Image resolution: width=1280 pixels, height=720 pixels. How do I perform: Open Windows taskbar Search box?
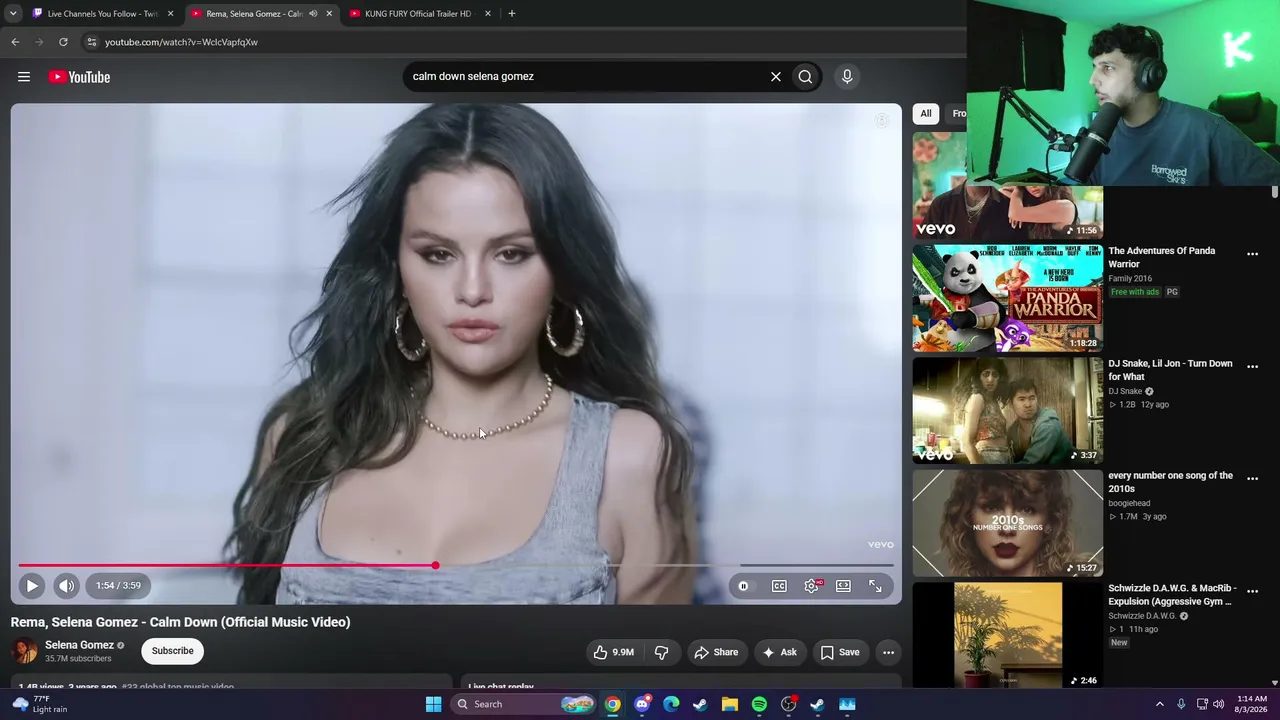(x=524, y=704)
